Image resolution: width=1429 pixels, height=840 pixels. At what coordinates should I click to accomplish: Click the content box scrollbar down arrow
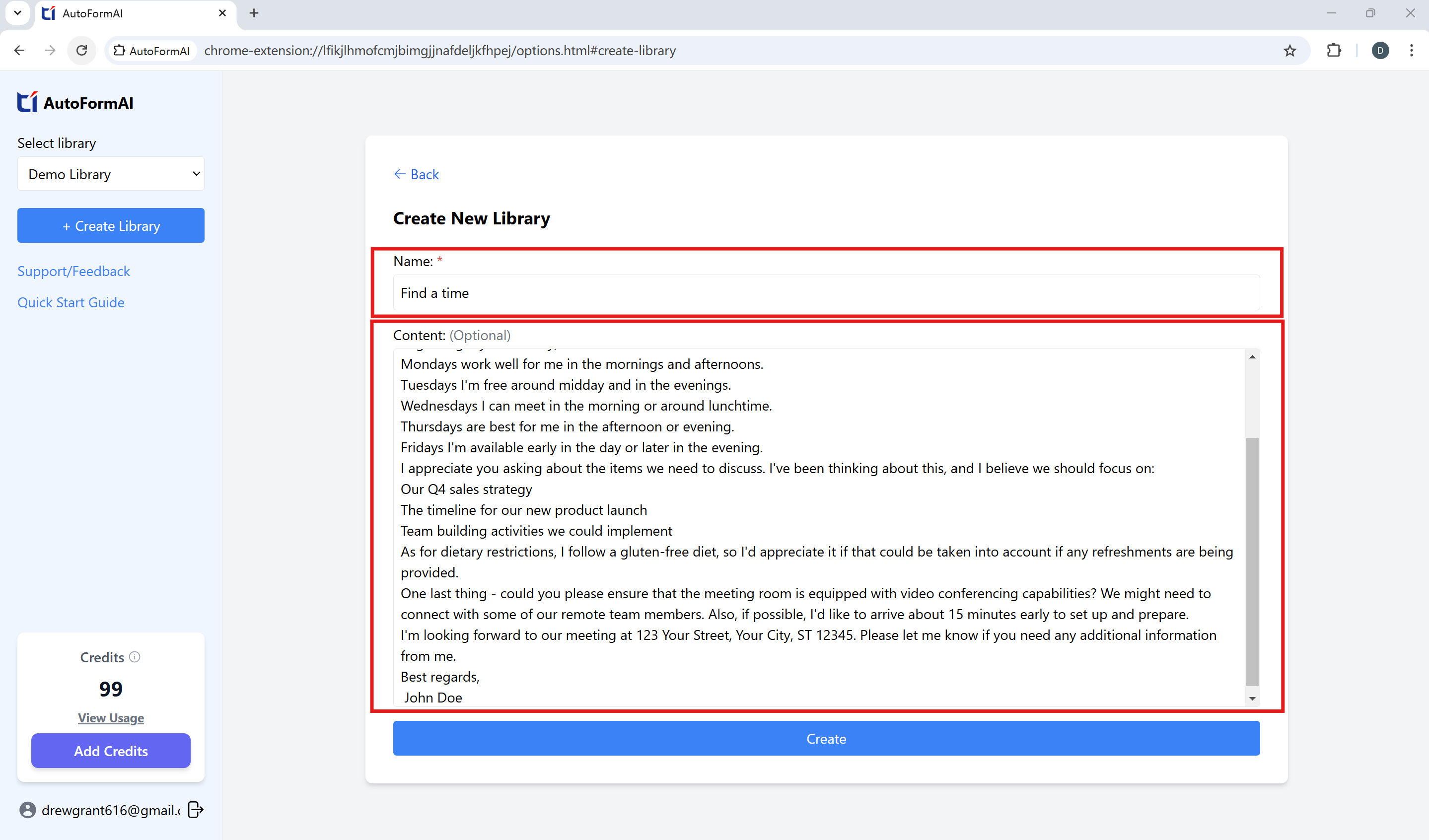1252,699
